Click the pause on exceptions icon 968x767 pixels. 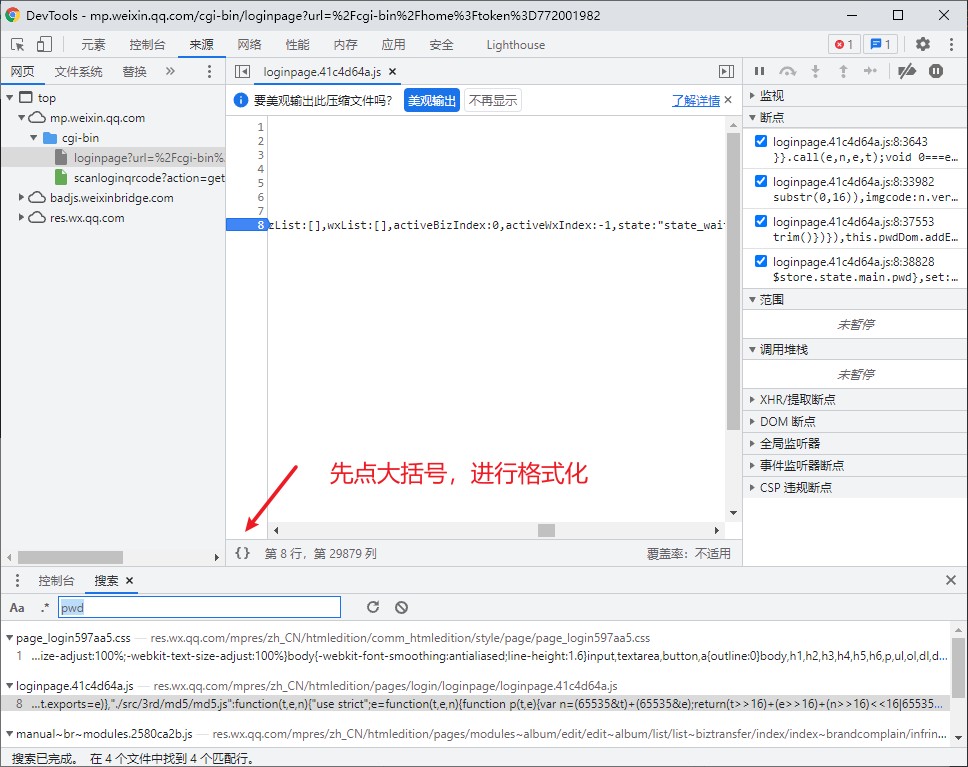(935, 71)
